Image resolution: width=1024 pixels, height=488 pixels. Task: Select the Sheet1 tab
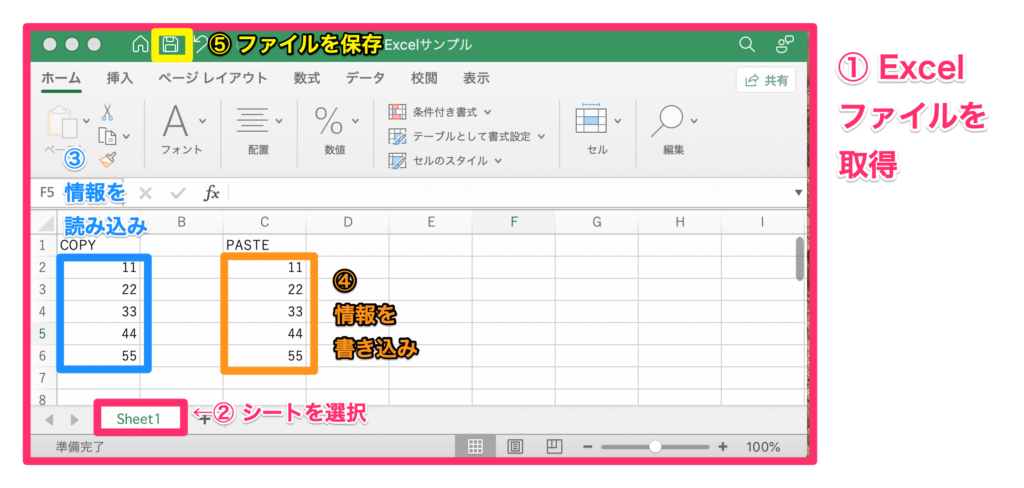[x=138, y=419]
